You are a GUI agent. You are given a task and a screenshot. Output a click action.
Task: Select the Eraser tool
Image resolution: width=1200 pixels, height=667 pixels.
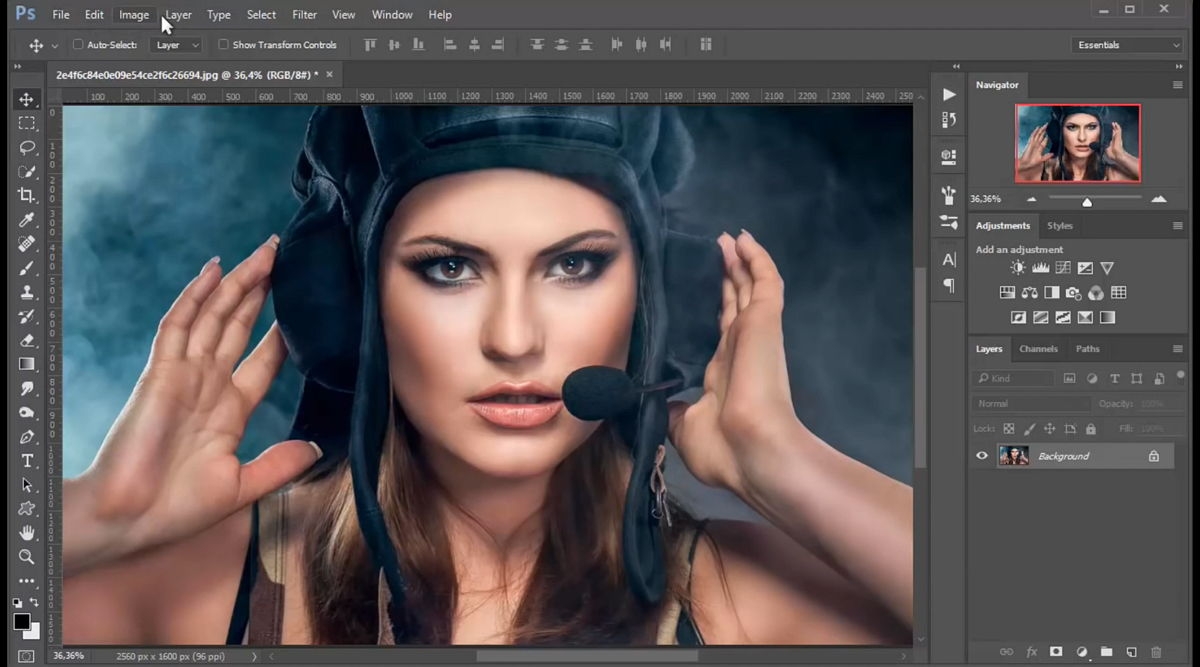click(27, 340)
